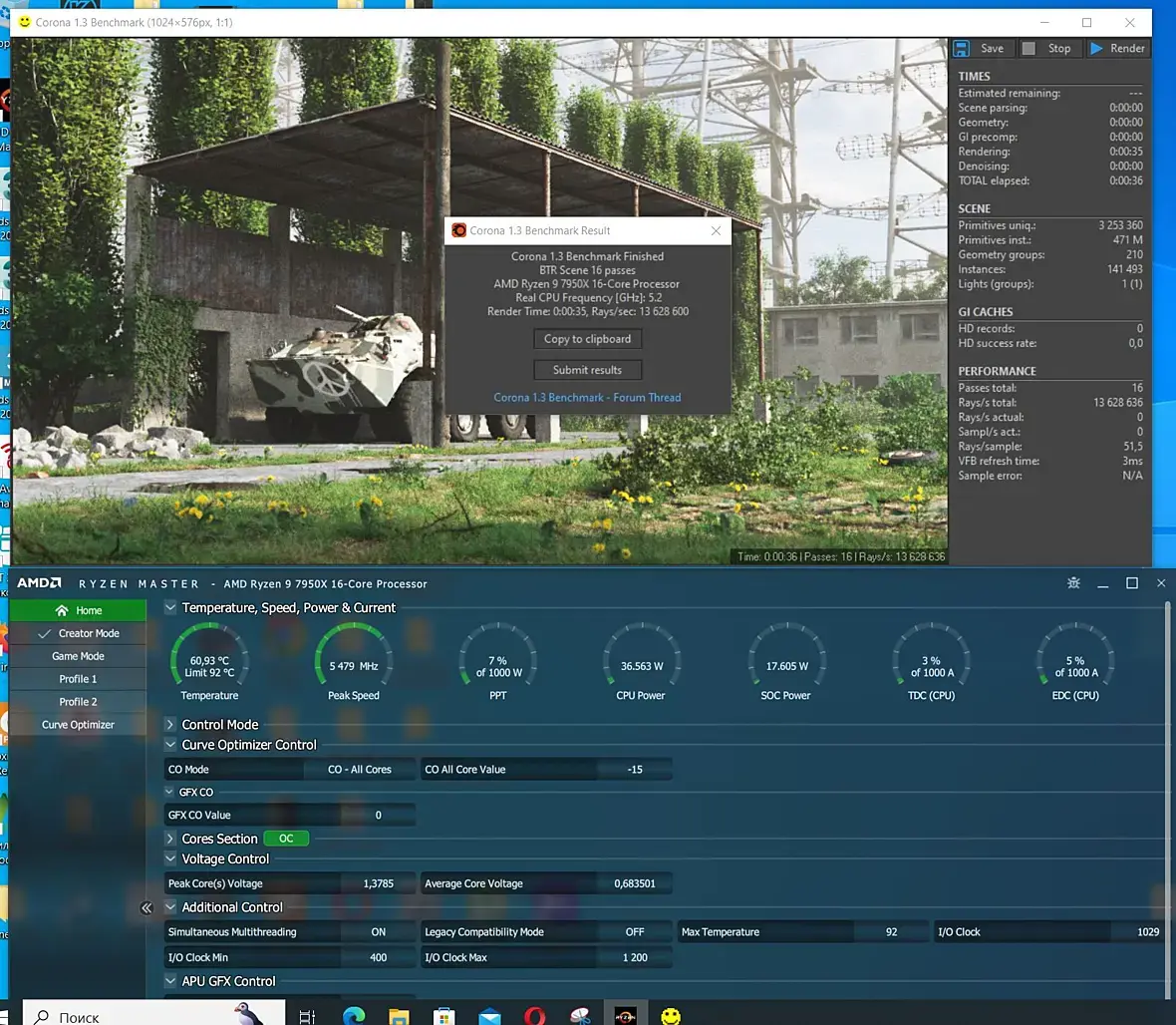Click I/O Clock Min value 400
This screenshot has width=1176, height=1025.
click(x=378, y=957)
